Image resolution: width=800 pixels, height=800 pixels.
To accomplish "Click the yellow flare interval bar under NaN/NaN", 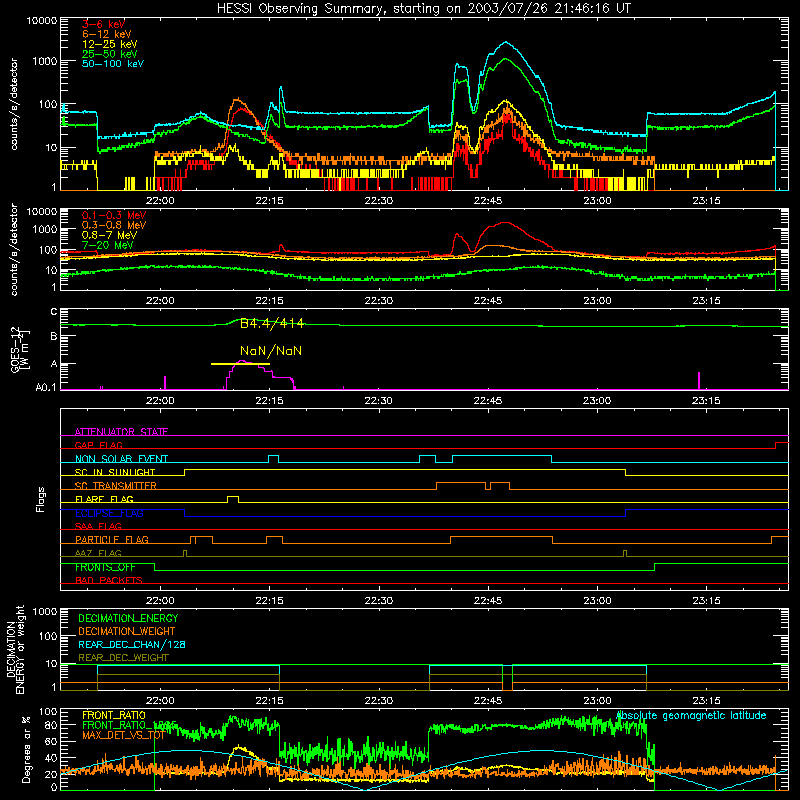I will 240,364.
